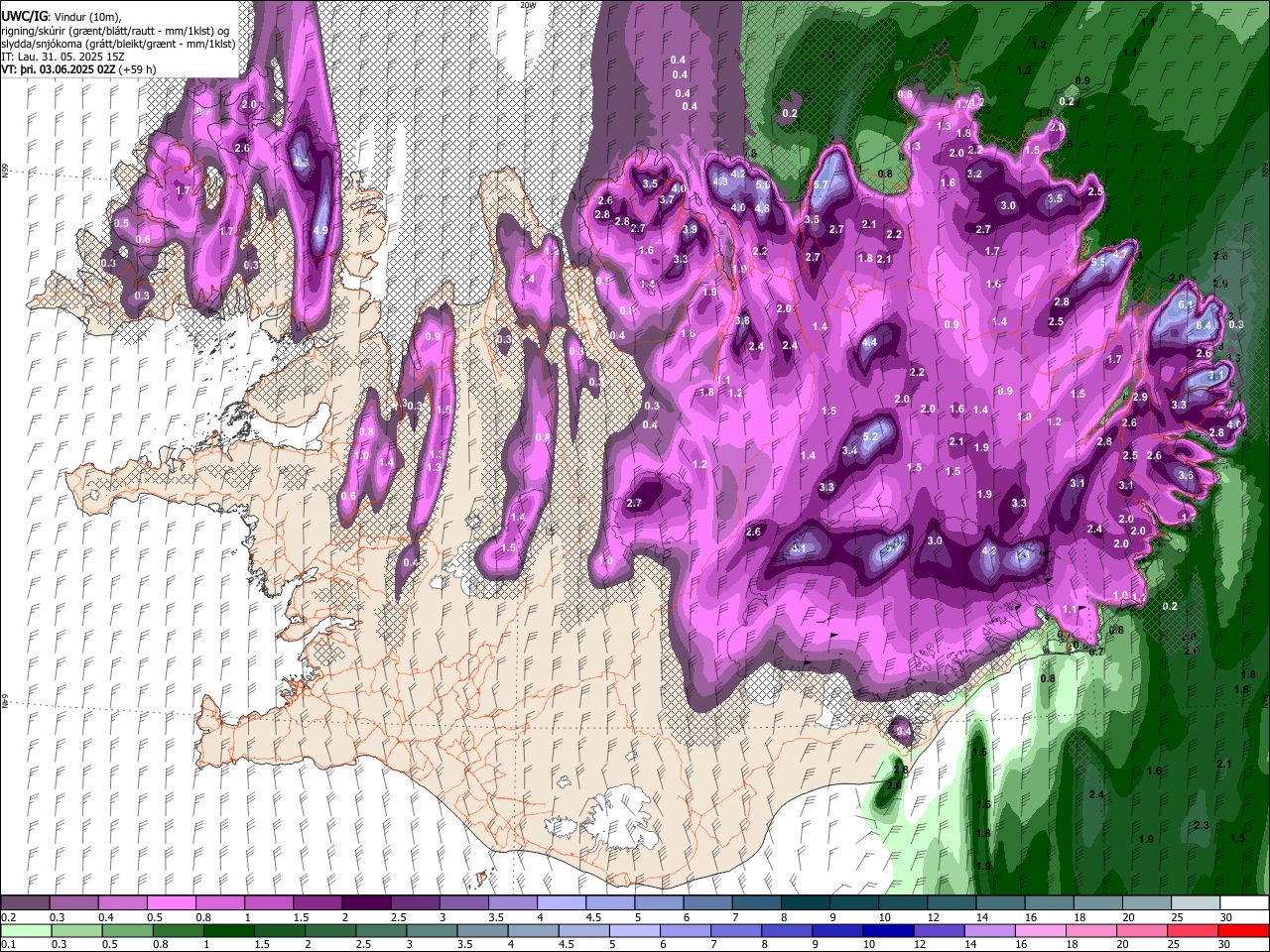Pick the lavender swatch labeled 5 in rain scale
The image size is (1270, 952).
tap(634, 930)
